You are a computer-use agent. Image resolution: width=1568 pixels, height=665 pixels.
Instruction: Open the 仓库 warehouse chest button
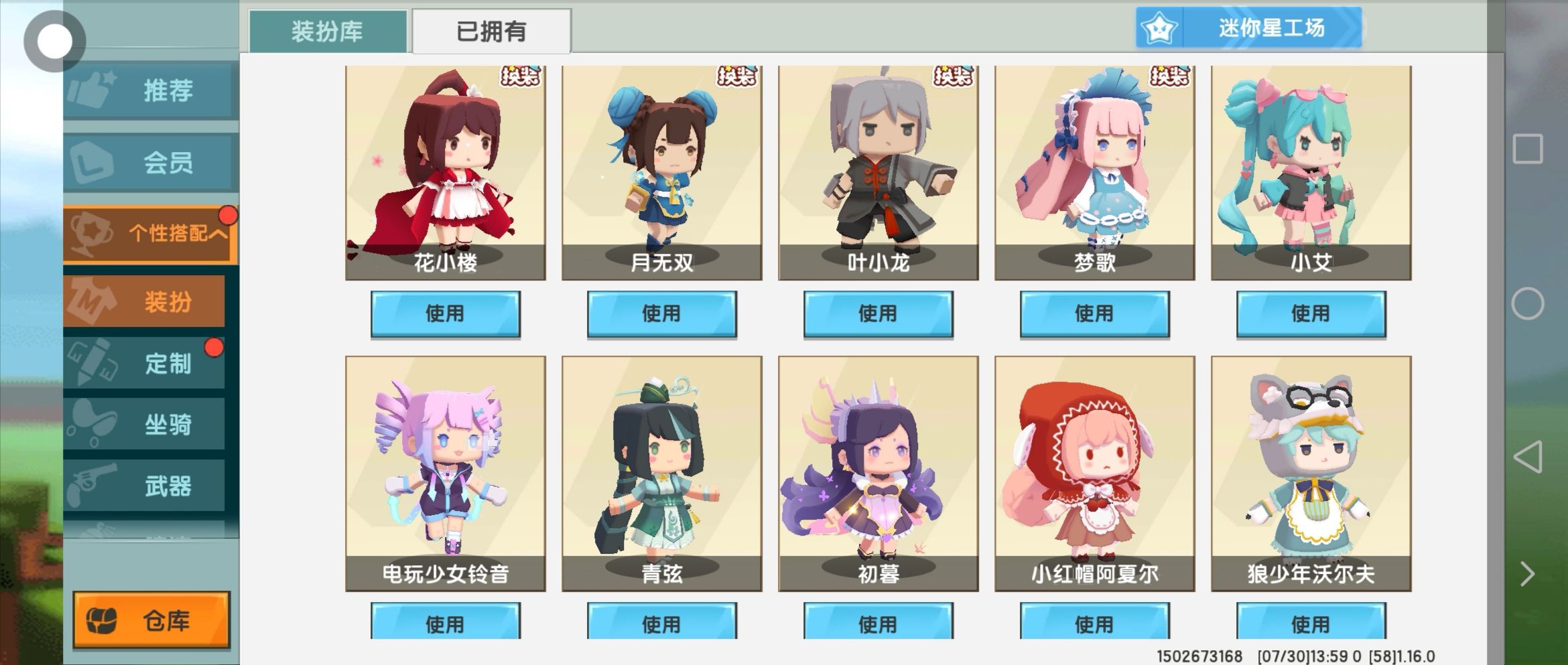pyautogui.click(x=151, y=620)
